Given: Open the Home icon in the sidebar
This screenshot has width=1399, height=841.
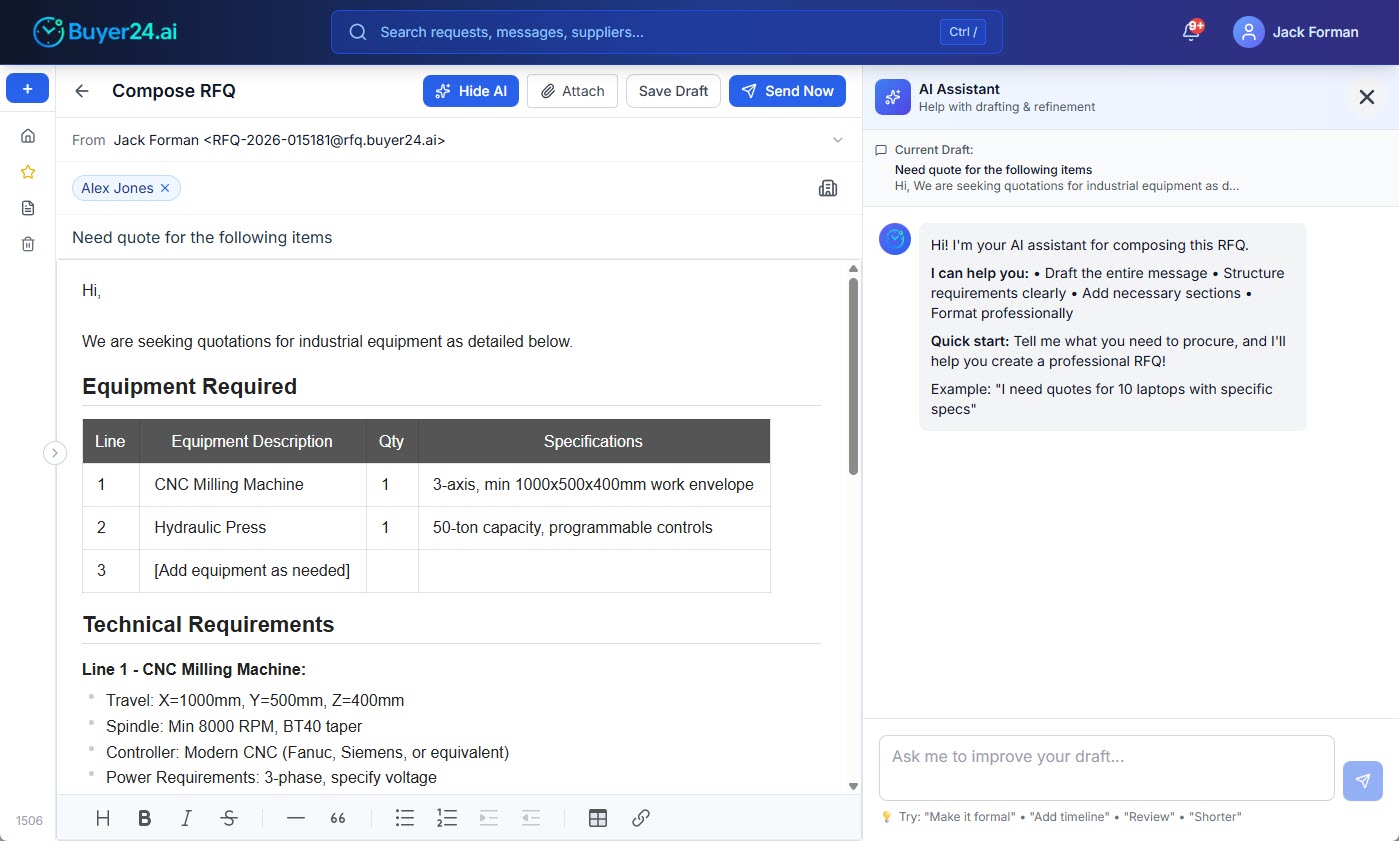Looking at the screenshot, I should pos(28,135).
